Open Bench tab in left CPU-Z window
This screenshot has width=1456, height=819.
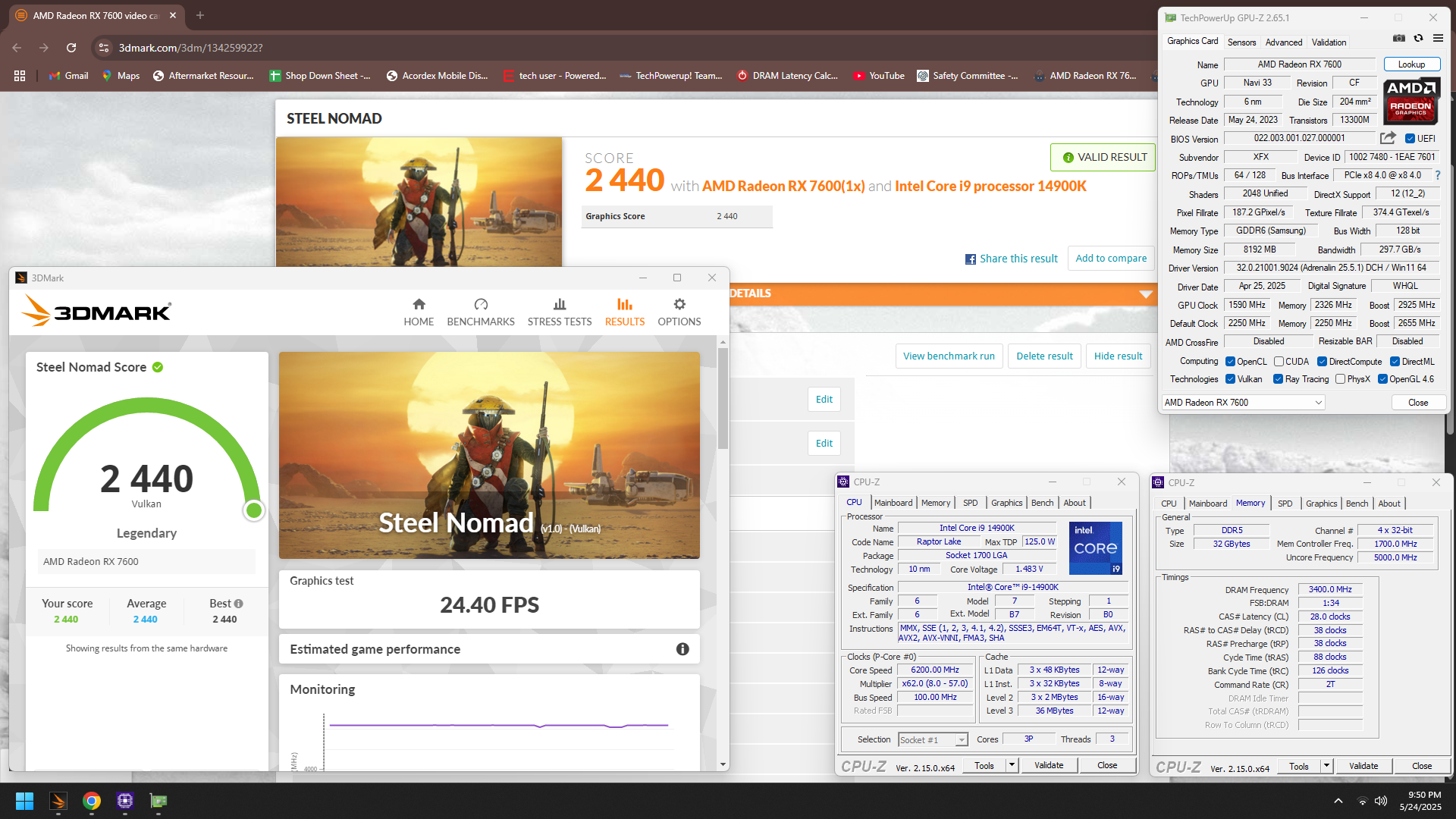tap(1042, 503)
